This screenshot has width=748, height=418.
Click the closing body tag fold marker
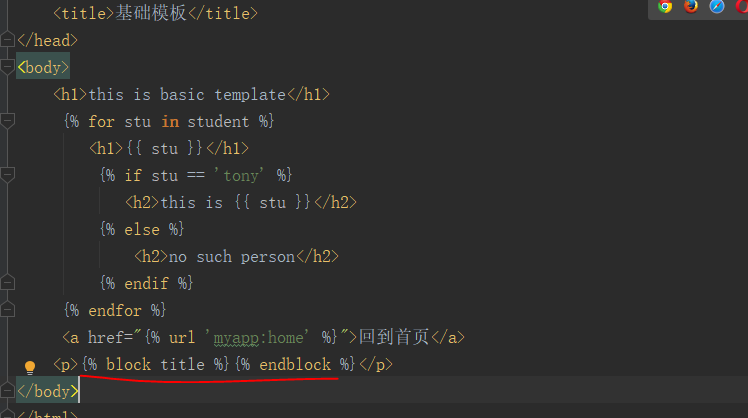[x=8, y=390]
